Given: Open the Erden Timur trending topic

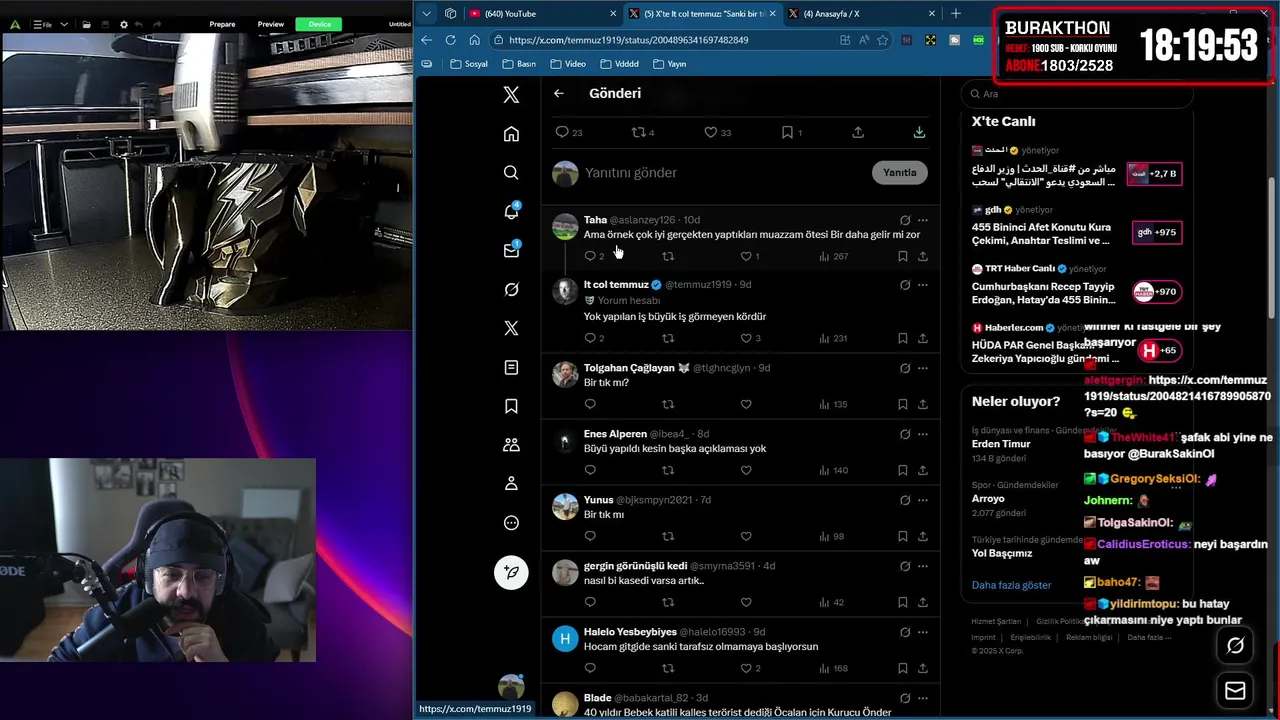Looking at the screenshot, I should click(x=1001, y=444).
